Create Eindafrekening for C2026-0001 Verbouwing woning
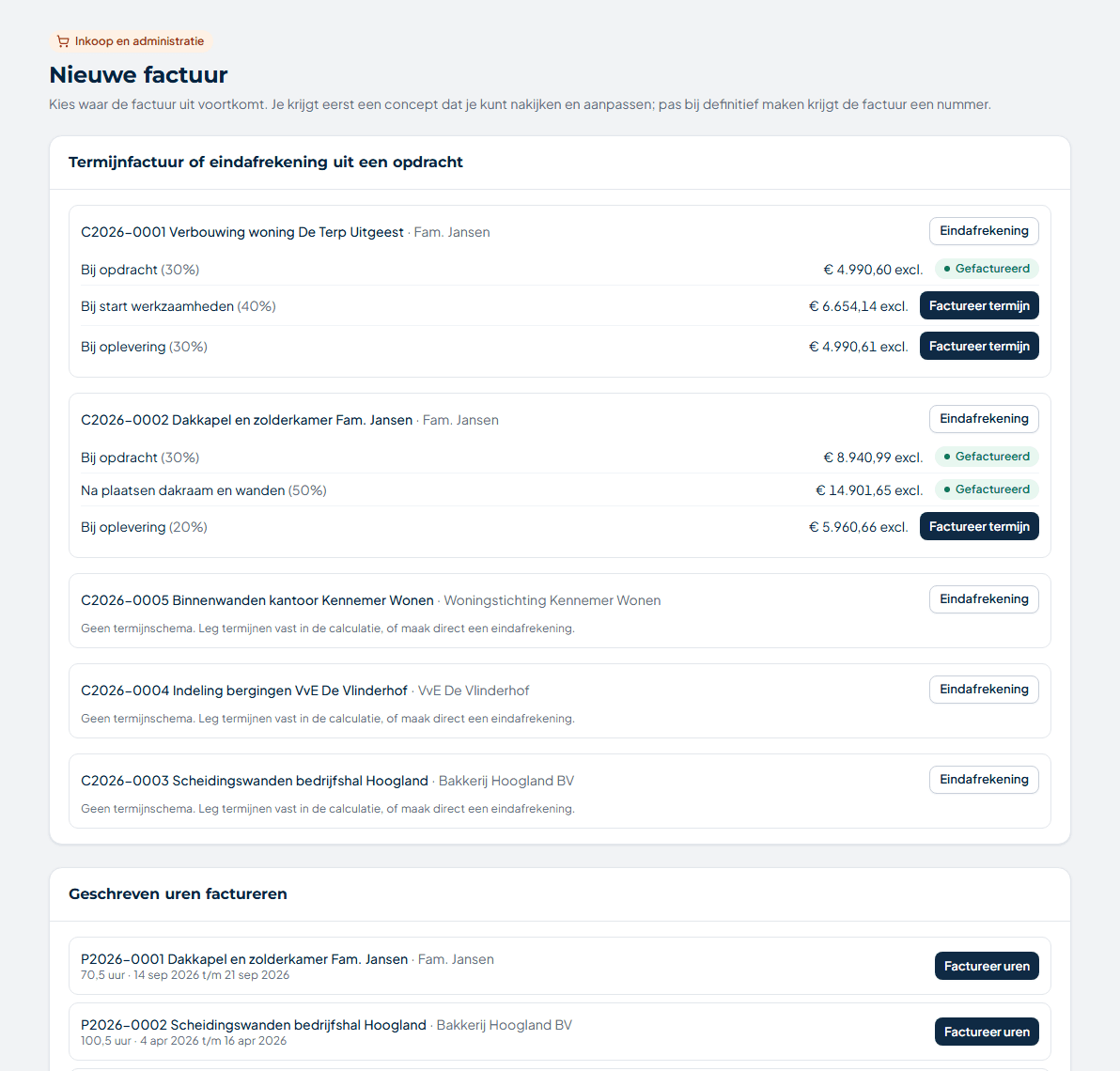1120x1071 pixels. click(x=984, y=231)
